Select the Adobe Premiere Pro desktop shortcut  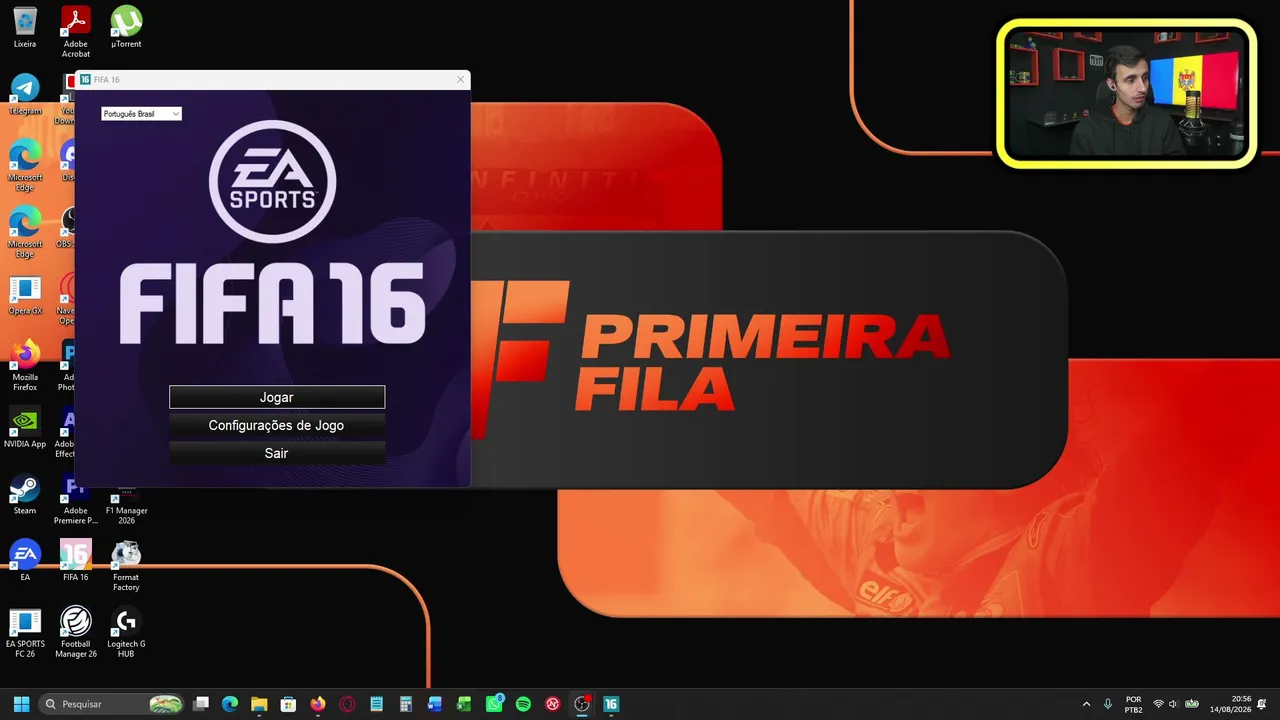coord(76,500)
